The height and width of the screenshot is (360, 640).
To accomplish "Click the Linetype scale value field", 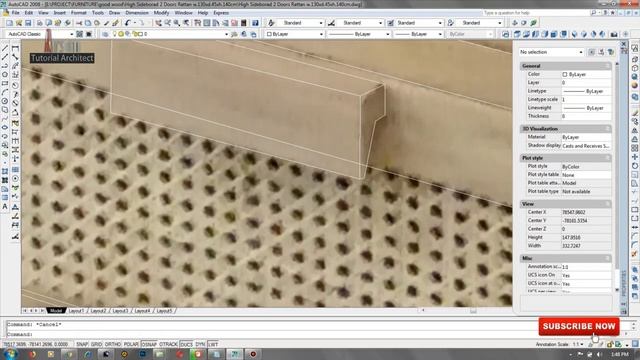I will [x=586, y=100].
